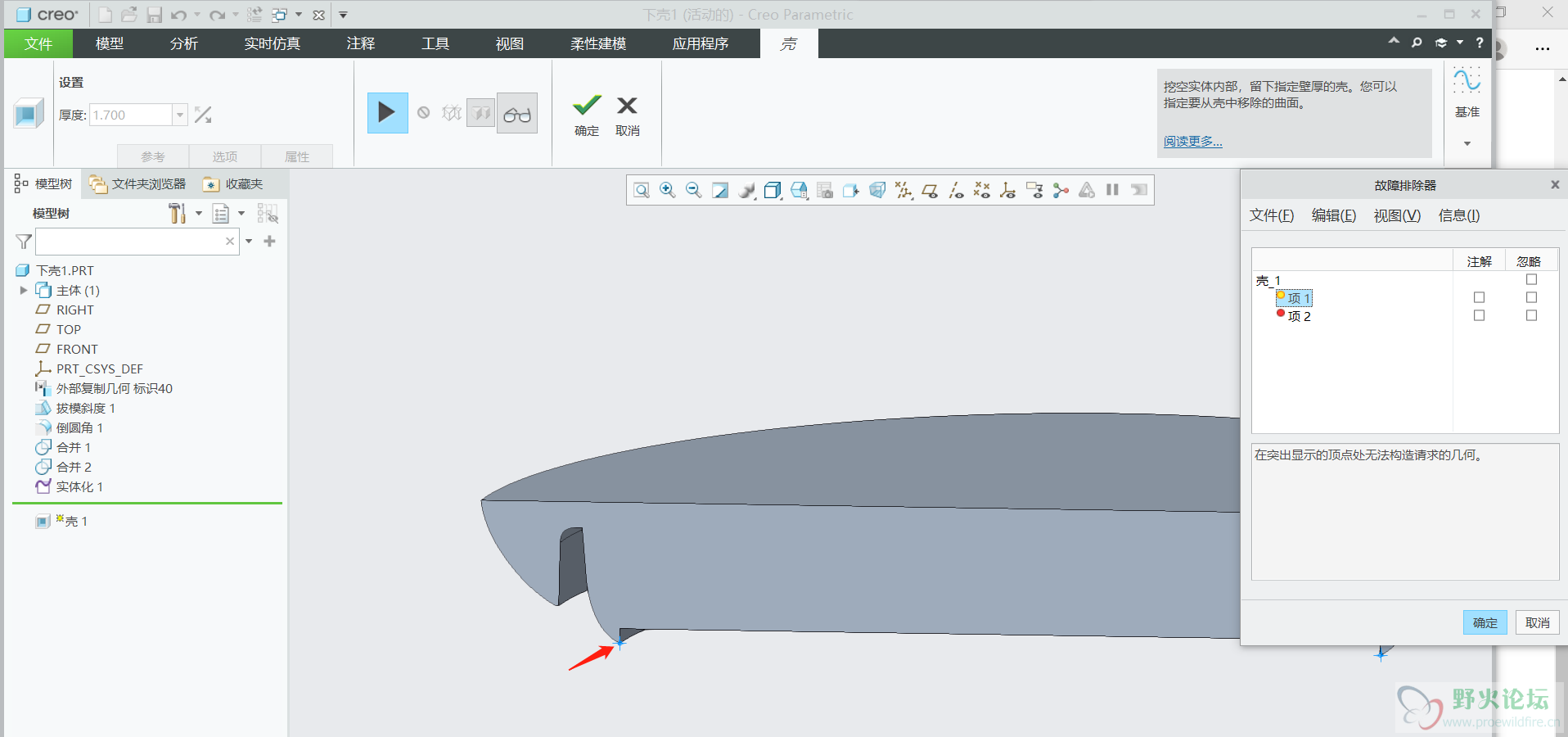
Task: Toggle datum point display icon
Action: point(982,190)
